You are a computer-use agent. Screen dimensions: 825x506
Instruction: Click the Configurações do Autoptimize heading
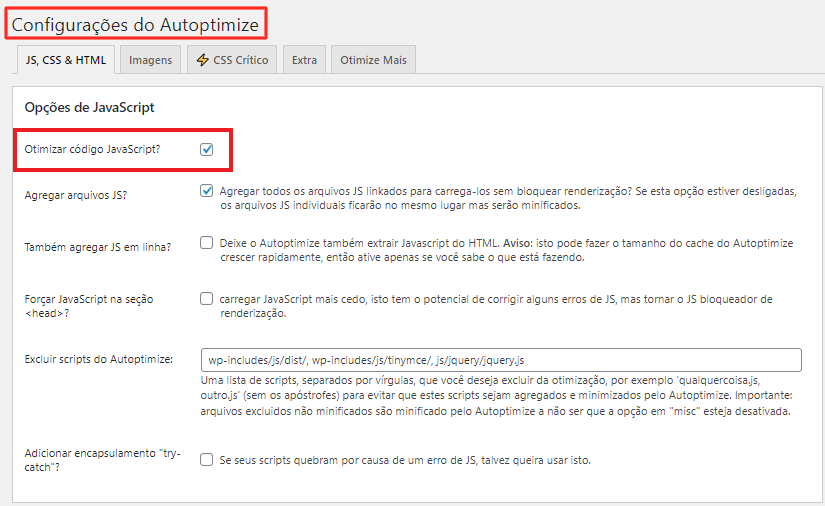(135, 25)
